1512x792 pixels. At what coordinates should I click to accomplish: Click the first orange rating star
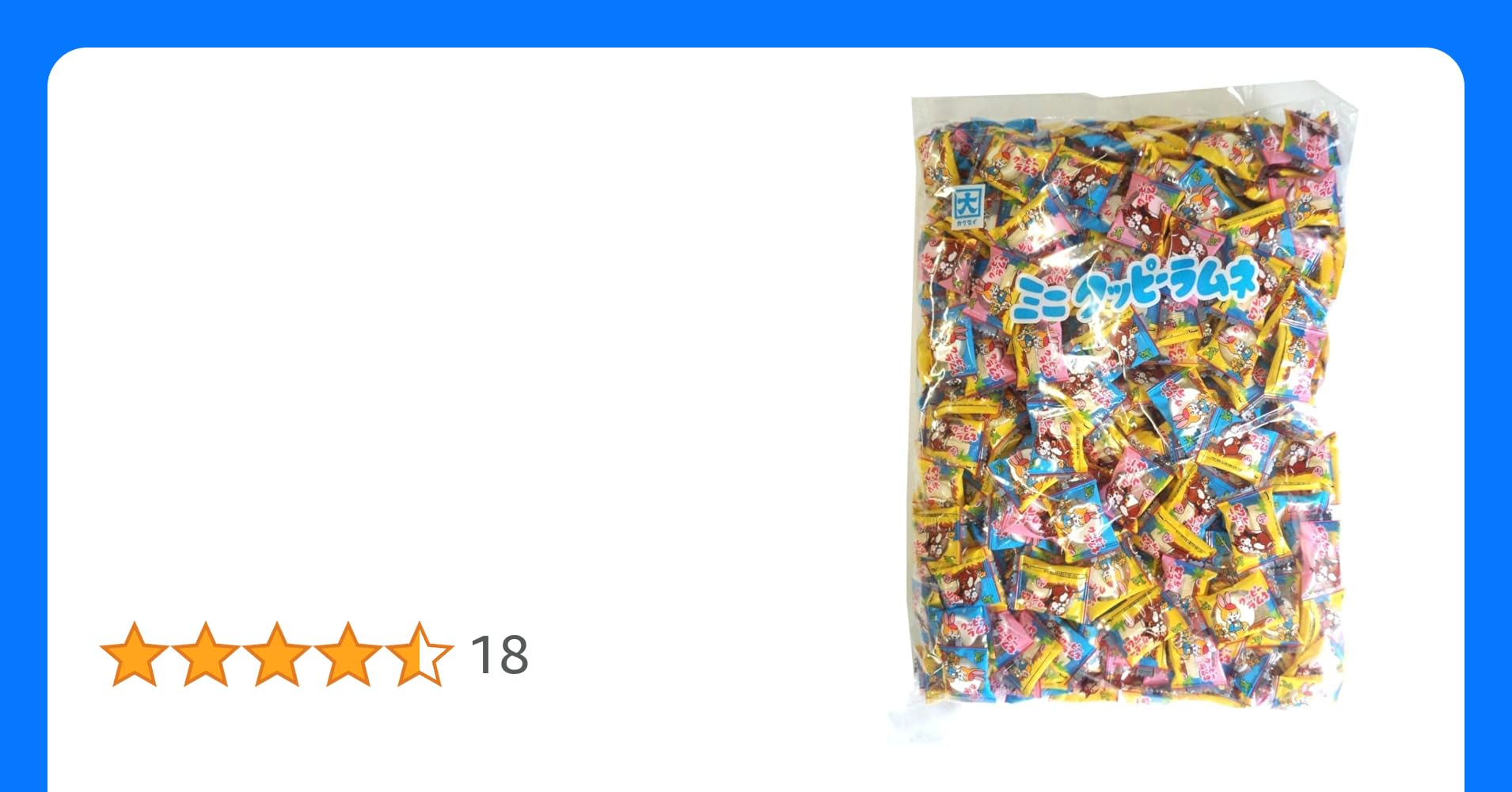(135, 654)
